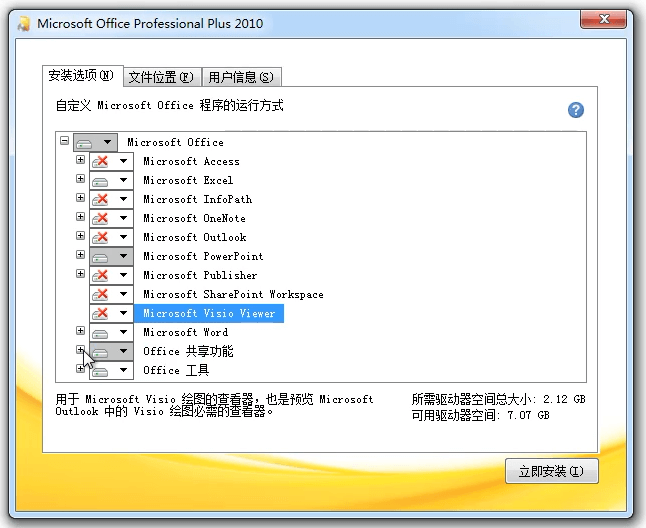The height and width of the screenshot is (528, 646).
Task: Expand the Office 工具 tree node
Action: click(80, 368)
